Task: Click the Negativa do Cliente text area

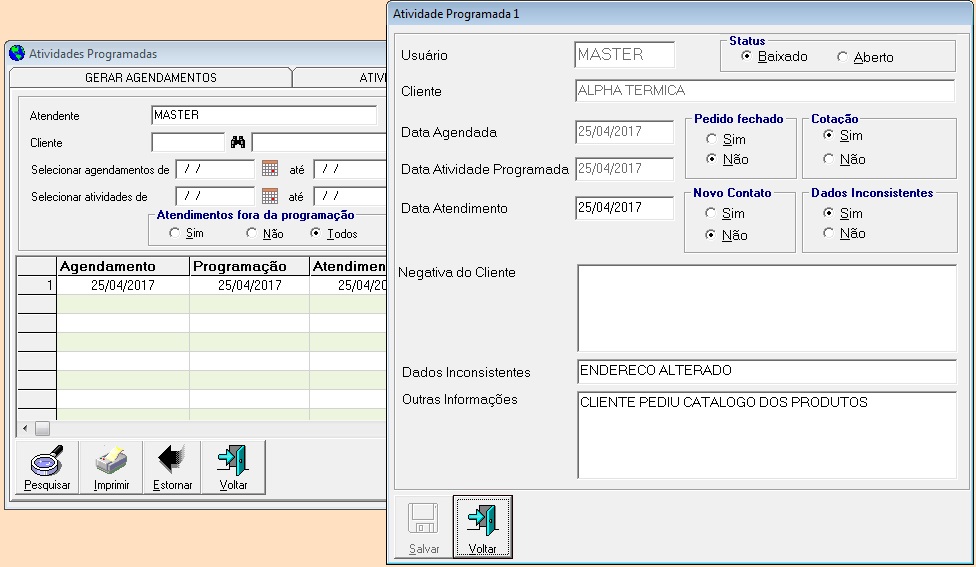Action: [x=766, y=308]
